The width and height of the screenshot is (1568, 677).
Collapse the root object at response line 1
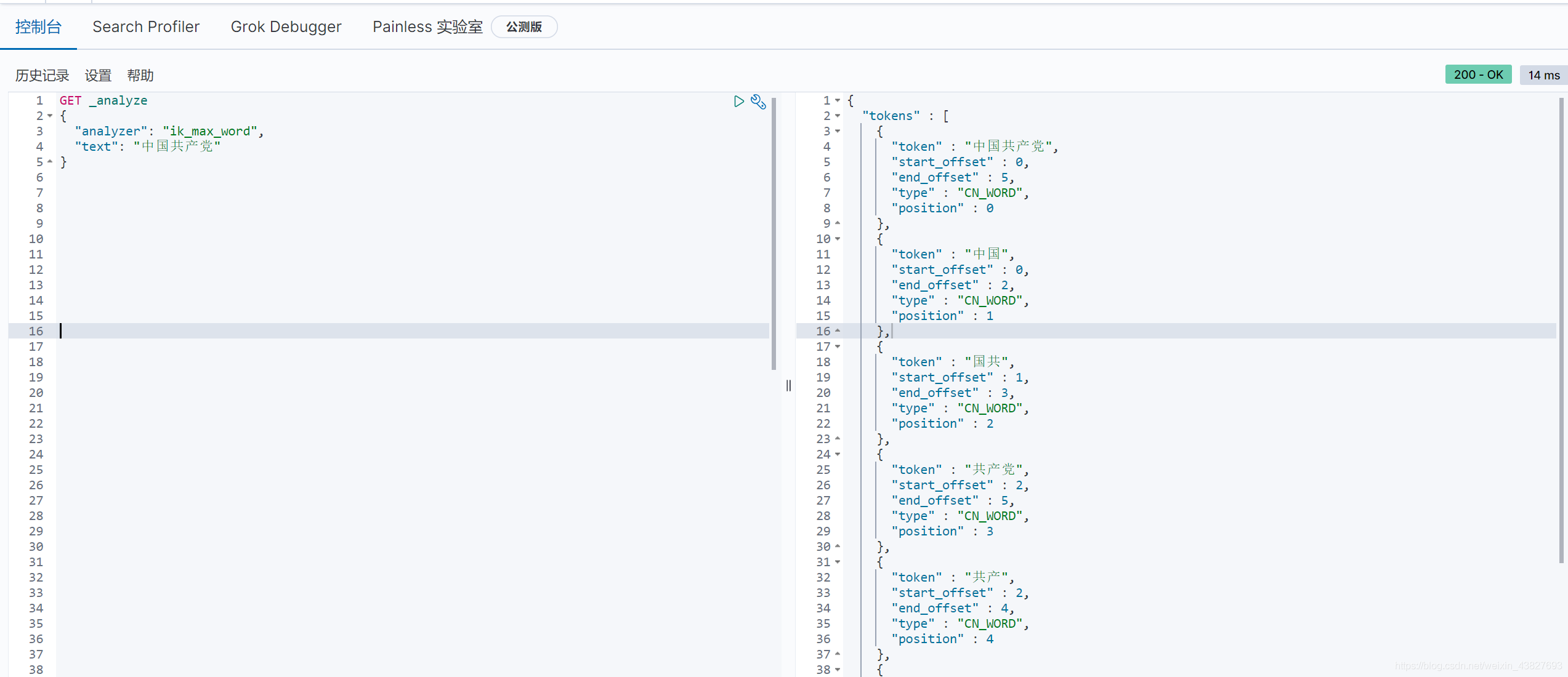click(x=838, y=100)
